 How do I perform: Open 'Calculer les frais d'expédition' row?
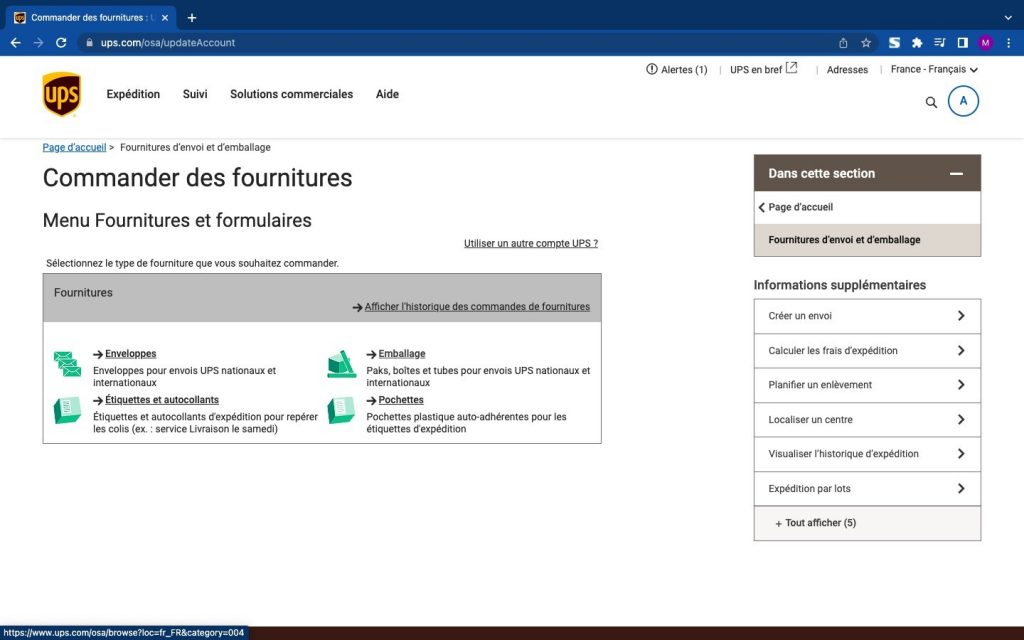pos(867,351)
